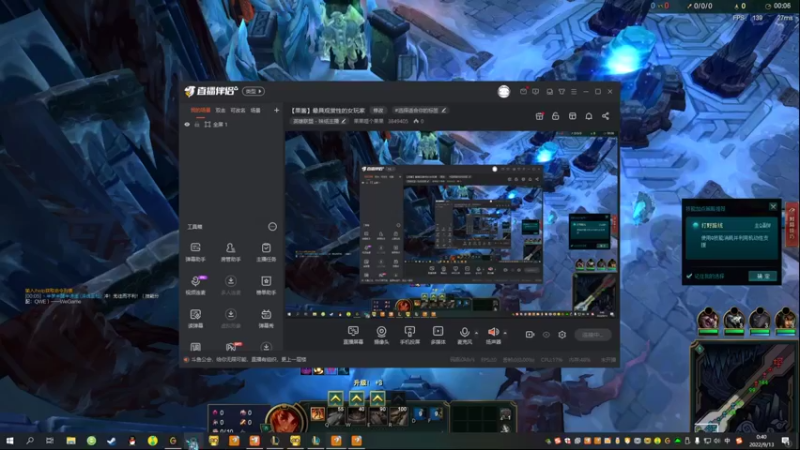The image size is (800, 450).
Task: Add 多媒体 media source
Action: pyautogui.click(x=438, y=335)
